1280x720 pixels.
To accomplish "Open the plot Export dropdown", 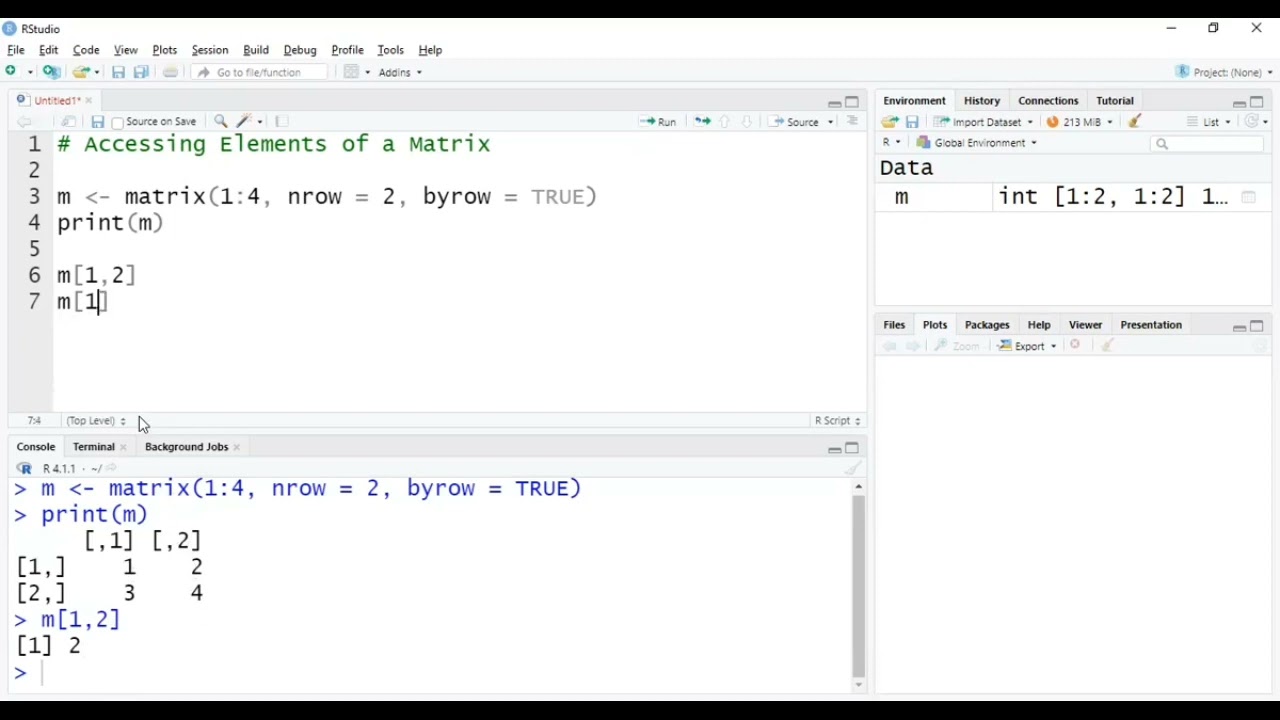I will point(1027,346).
